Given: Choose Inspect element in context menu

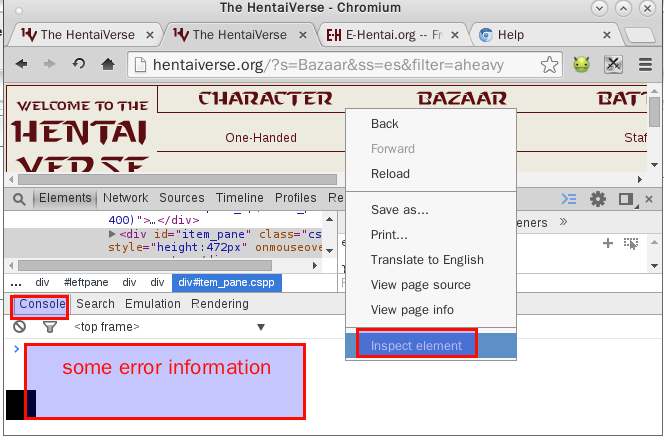Looking at the screenshot, I should click(431, 345).
